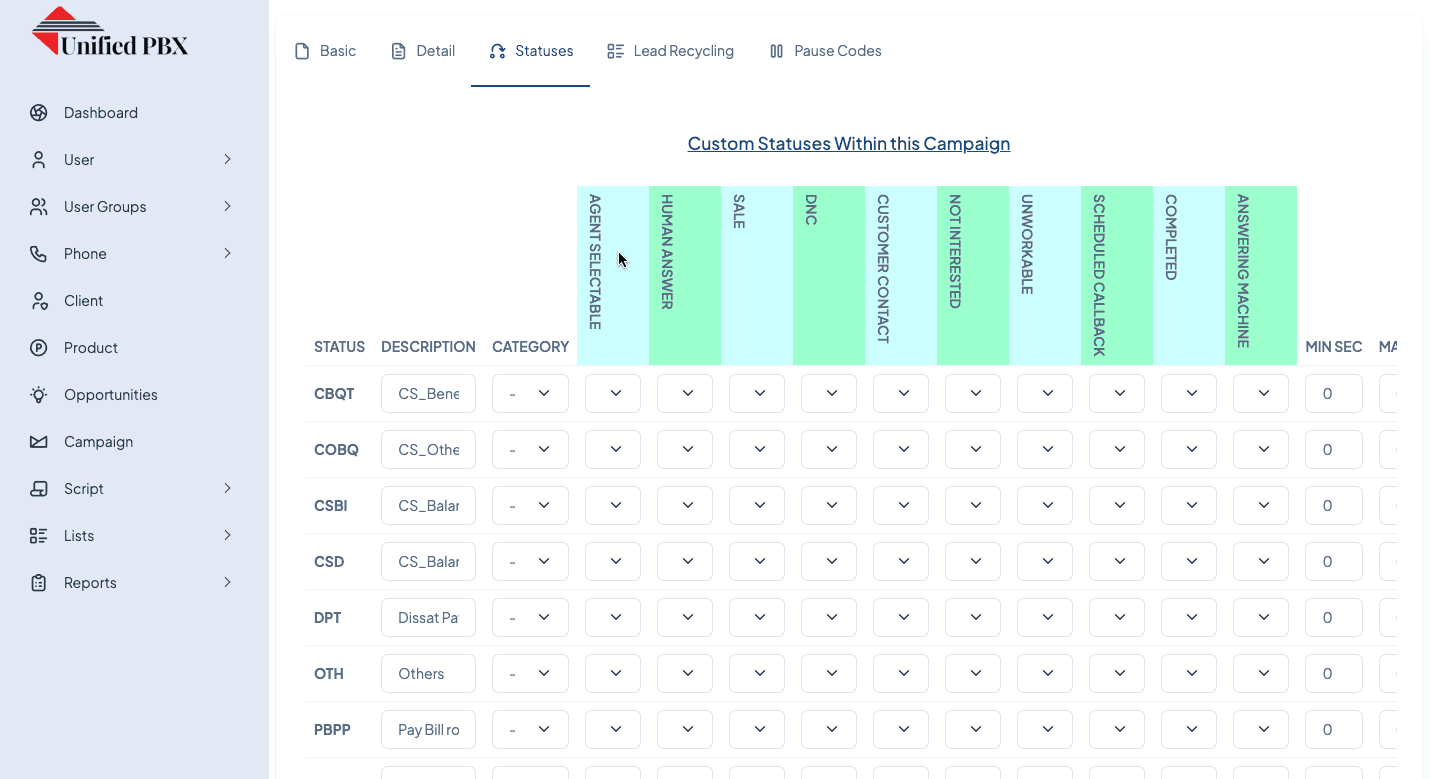Click the Campaign envelope icon
Image resolution: width=1430 pixels, height=779 pixels.
39,442
